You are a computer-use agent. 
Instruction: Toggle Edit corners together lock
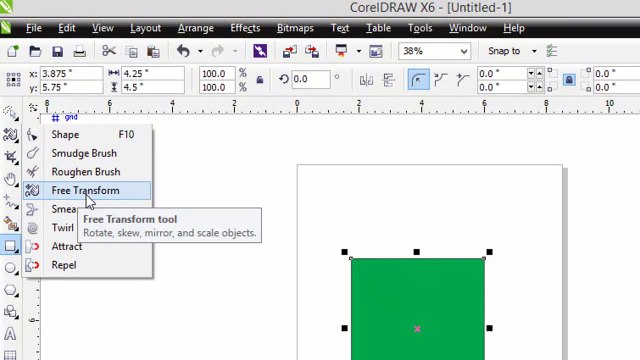[569, 80]
